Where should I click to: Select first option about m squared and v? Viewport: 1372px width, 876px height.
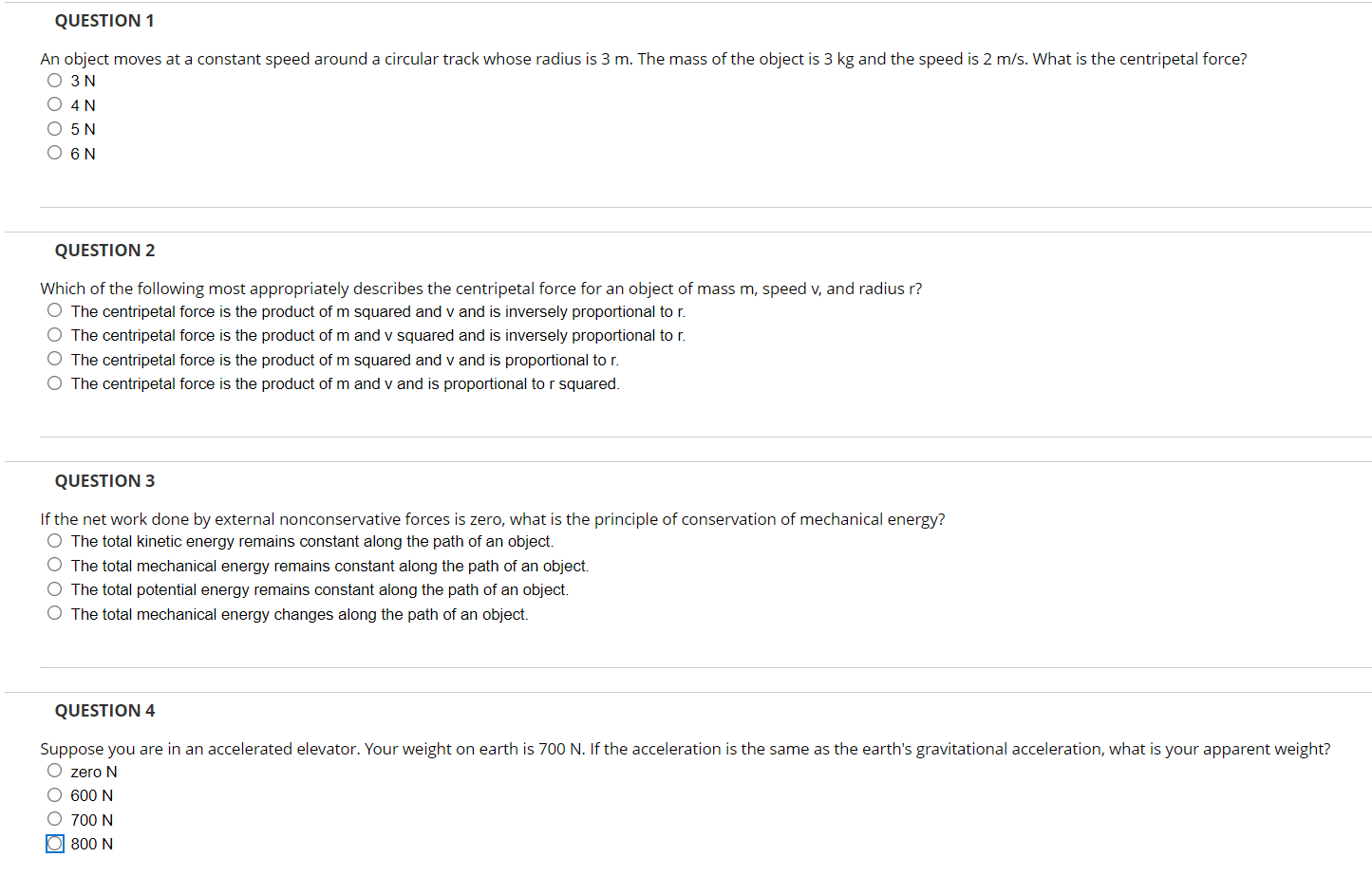point(54,309)
